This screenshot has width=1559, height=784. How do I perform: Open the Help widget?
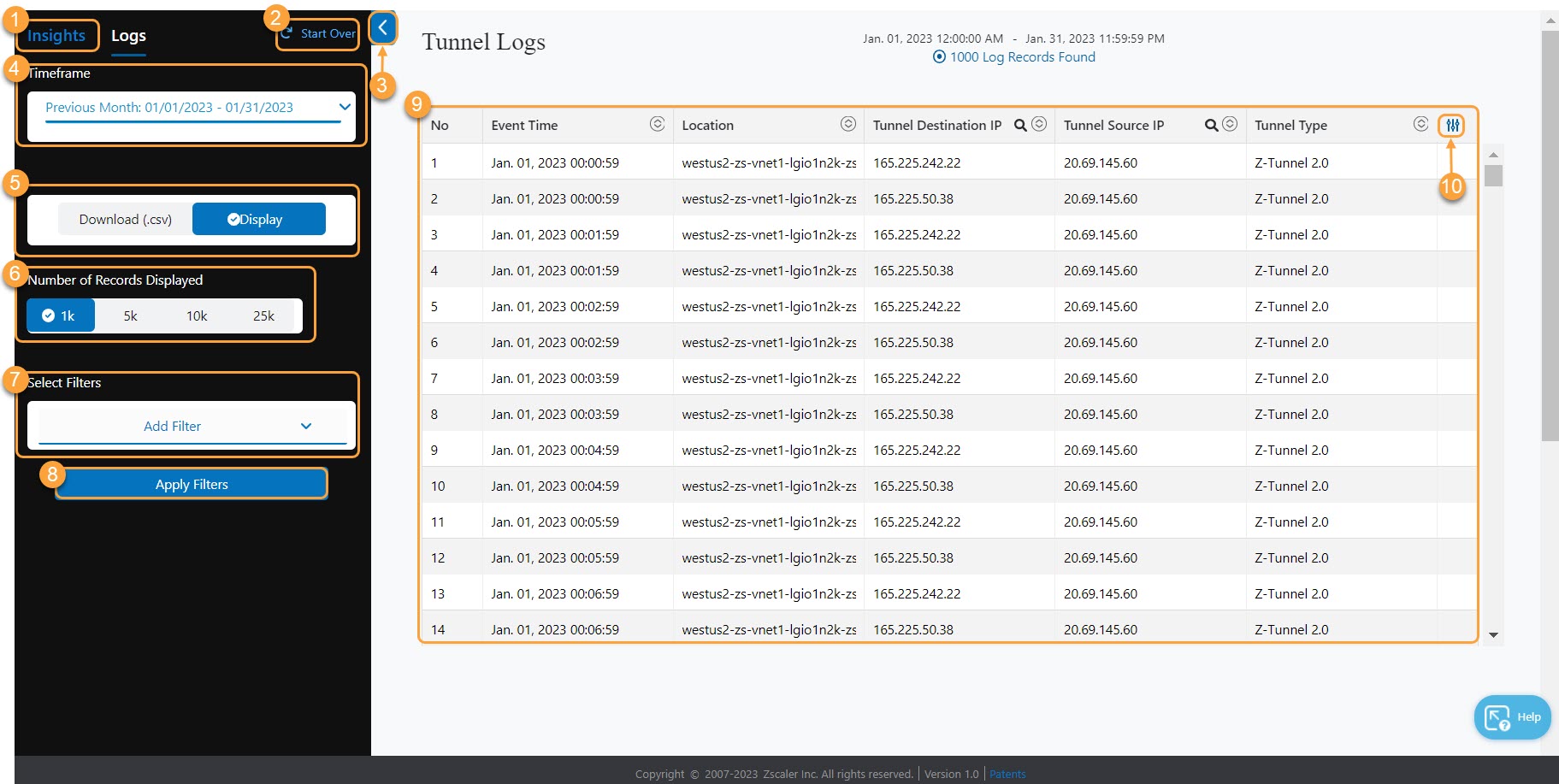(1512, 716)
